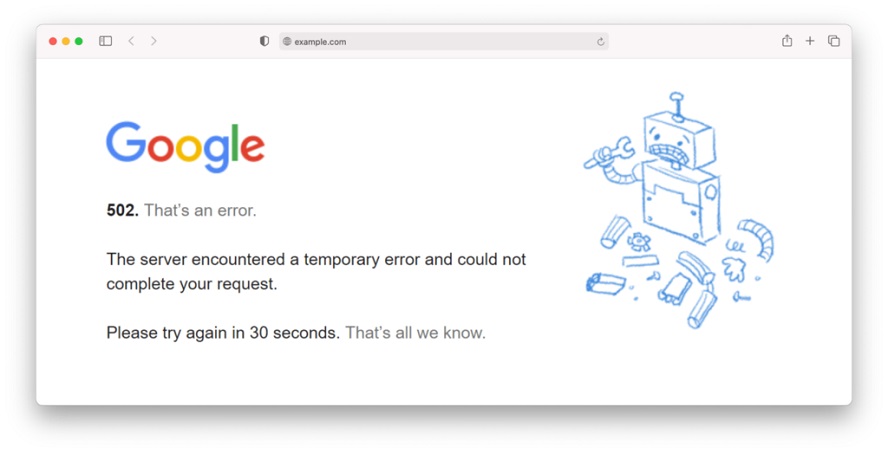Toggle the Safari sidebar button
Image resolution: width=888 pixels, height=453 pixels.
tap(105, 41)
